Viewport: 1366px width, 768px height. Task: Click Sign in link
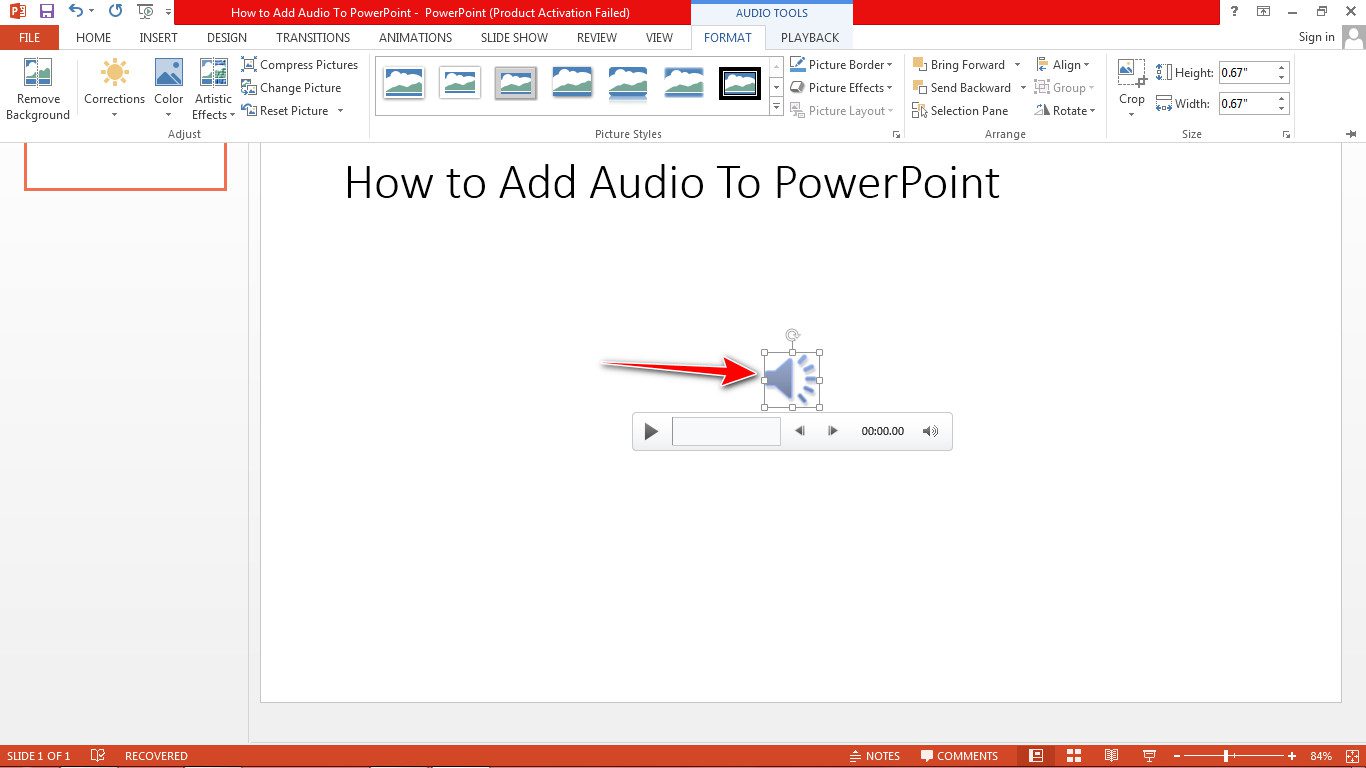click(x=1316, y=38)
